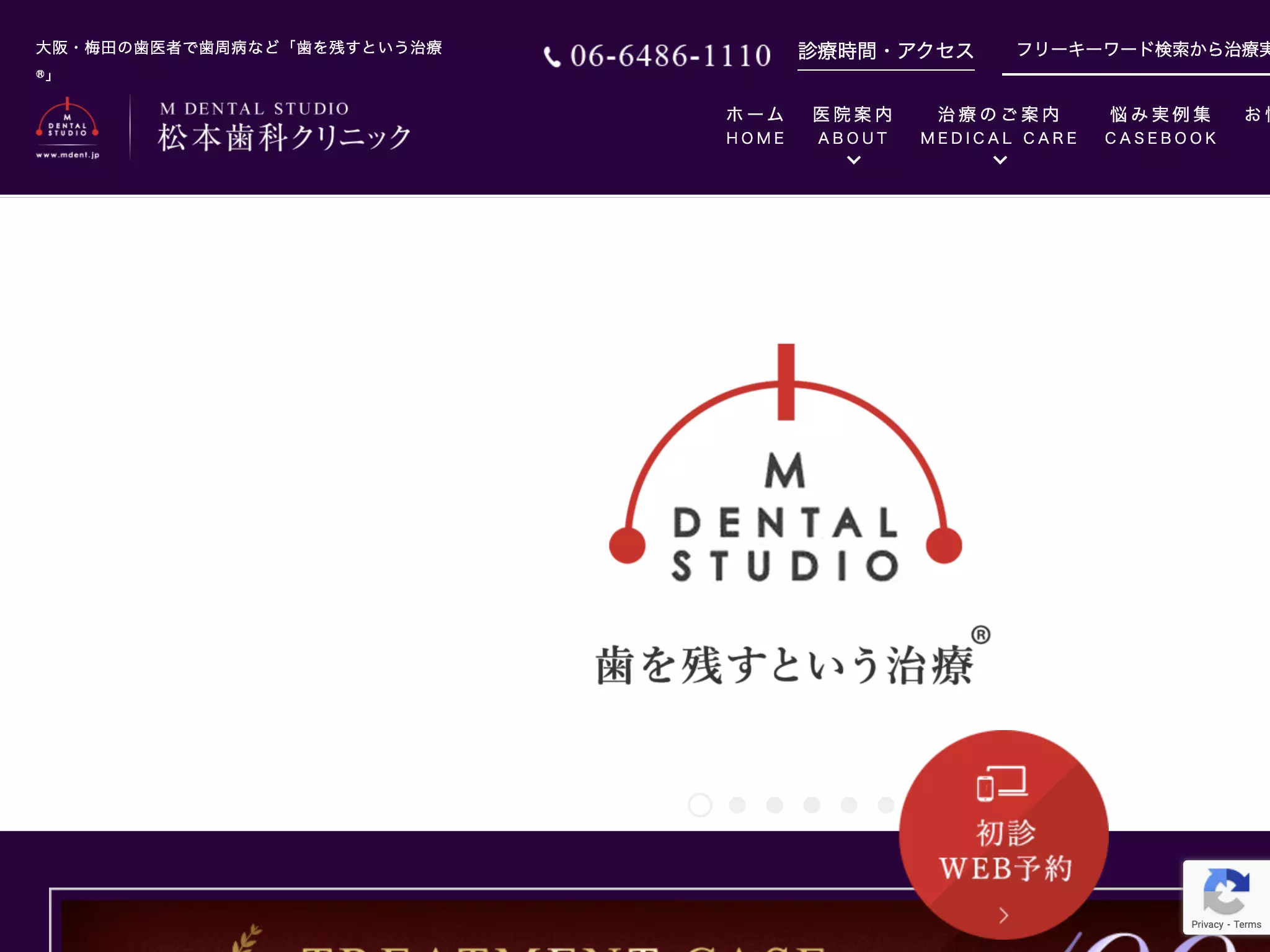Screen dimensions: 1270x952
Task: Open the 悩み実例集 CASEBOOK menu
Action: coord(1161,126)
